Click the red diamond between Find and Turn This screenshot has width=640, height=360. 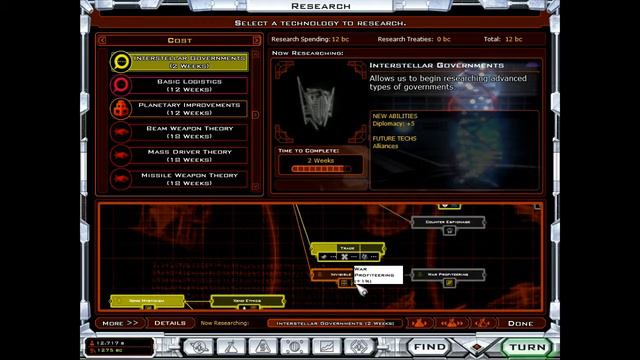pos(476,347)
